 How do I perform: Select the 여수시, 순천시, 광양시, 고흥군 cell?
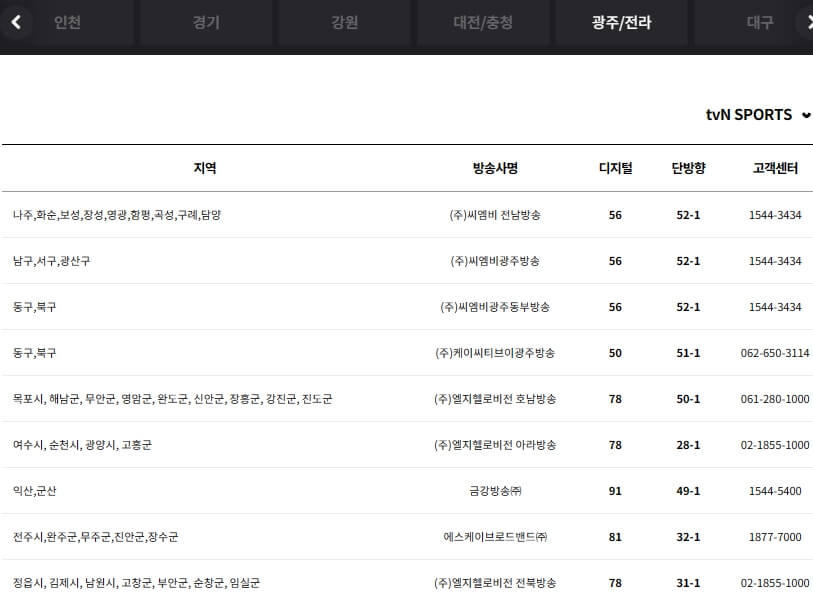pyautogui.click(x=82, y=445)
